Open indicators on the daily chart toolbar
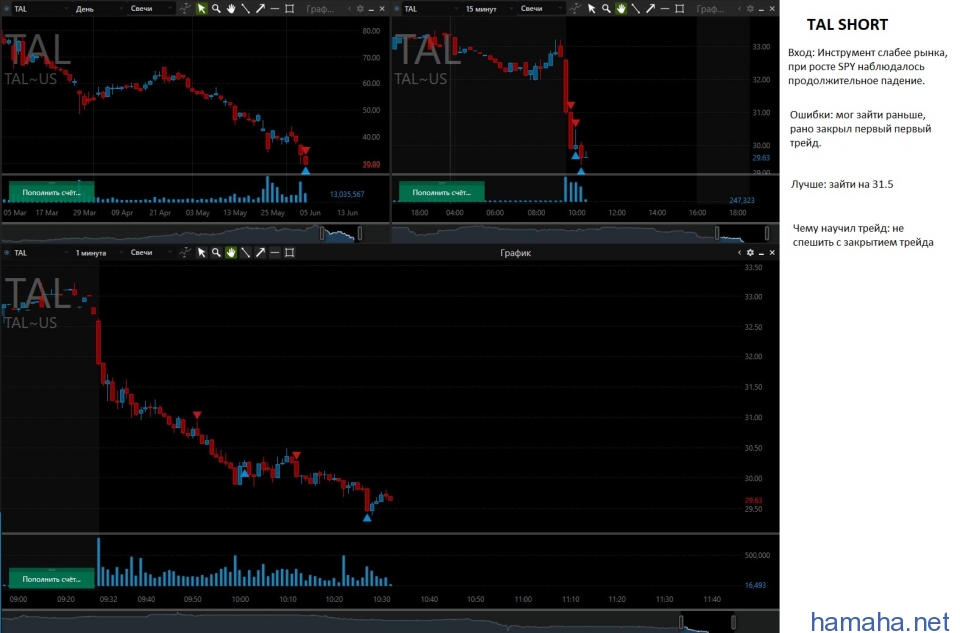The width and height of the screenshot is (960, 633). coord(186,9)
